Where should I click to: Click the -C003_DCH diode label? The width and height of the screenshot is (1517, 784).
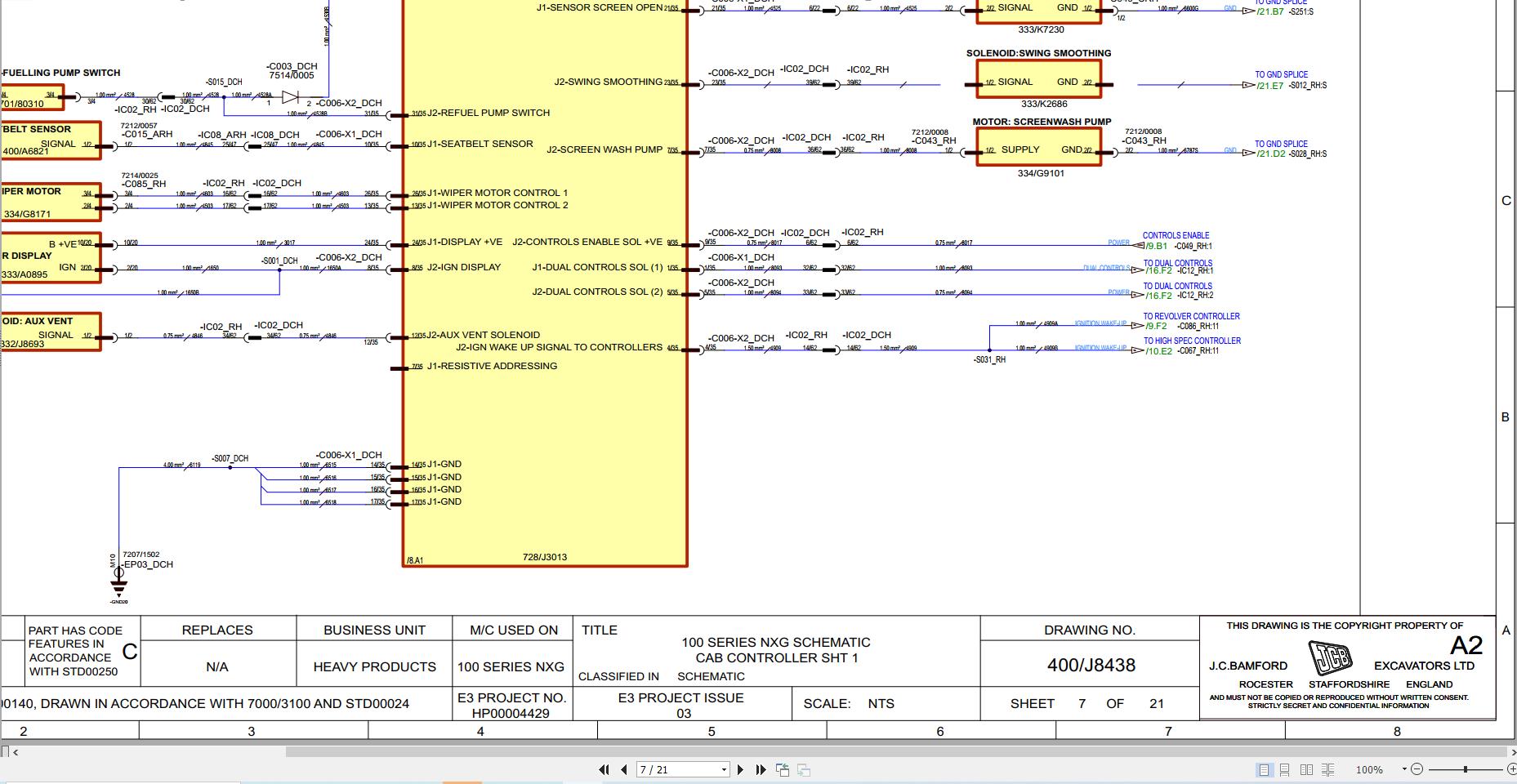coord(292,66)
